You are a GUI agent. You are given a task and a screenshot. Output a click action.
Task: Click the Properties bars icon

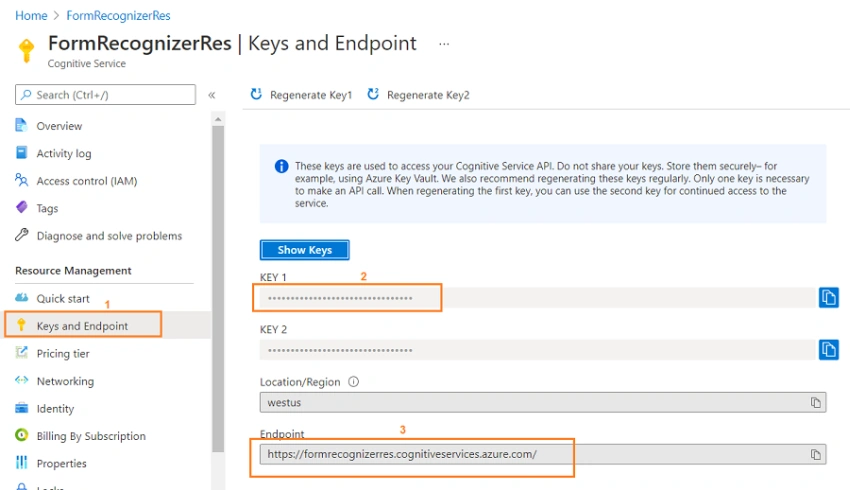21,462
